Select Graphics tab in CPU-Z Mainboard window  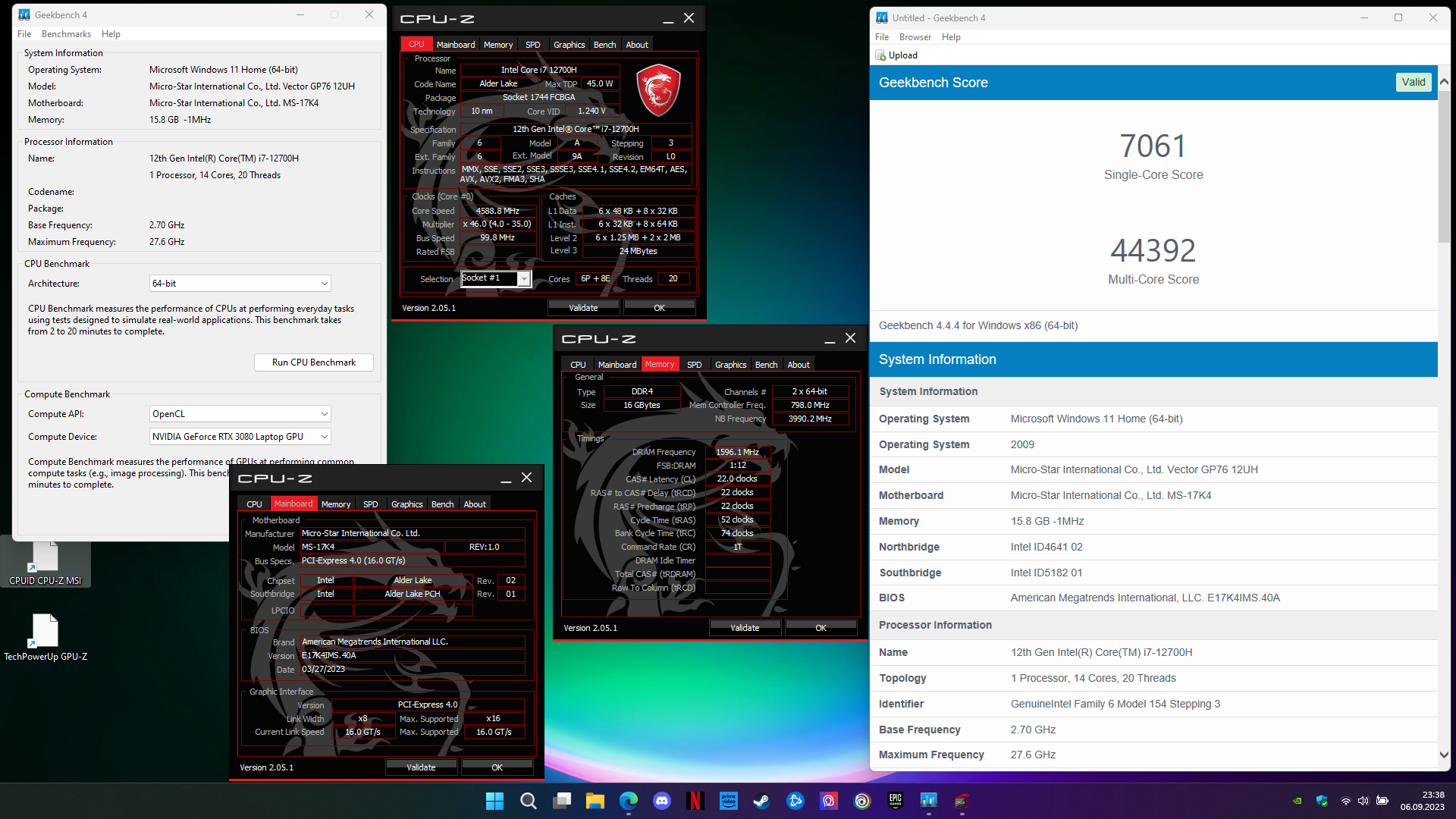406,504
